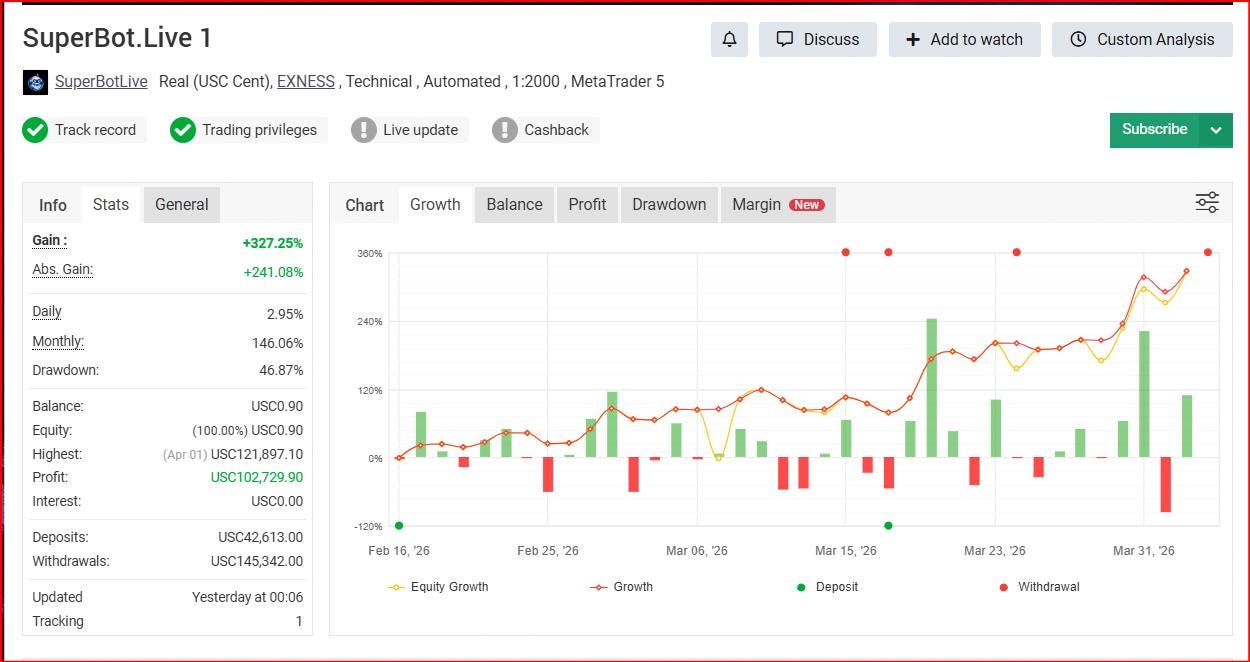The image size is (1250, 662).
Task: Click the Monthly label
Action: pos(57,342)
